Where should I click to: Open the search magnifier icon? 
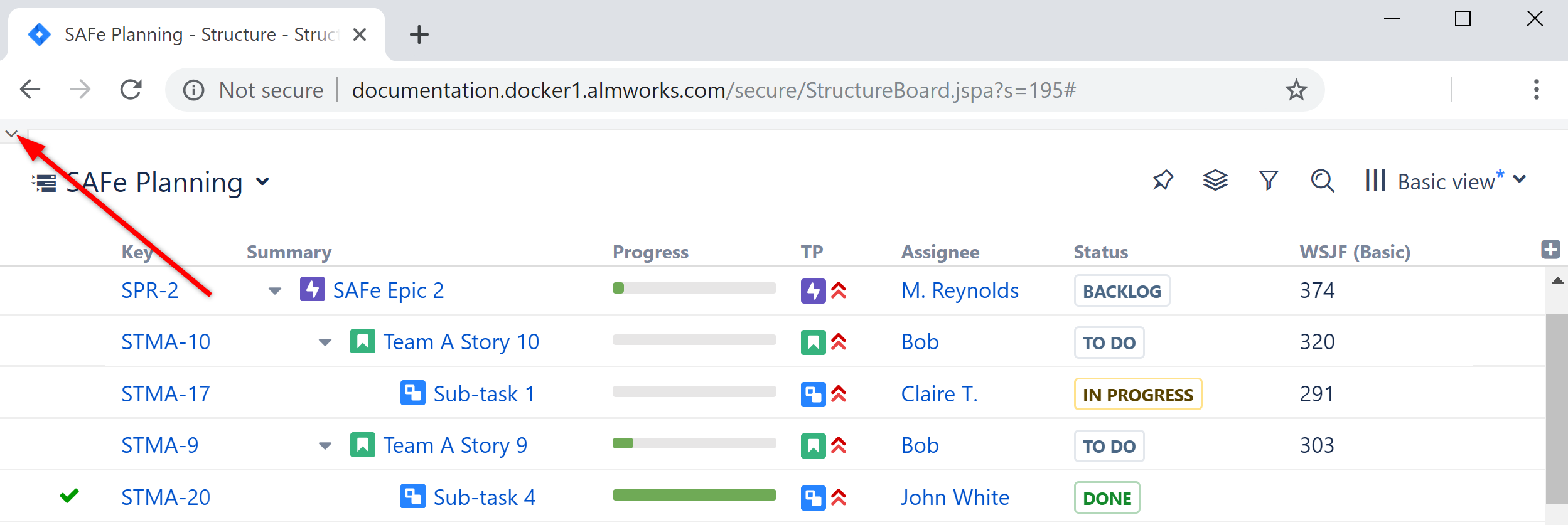click(x=1322, y=181)
